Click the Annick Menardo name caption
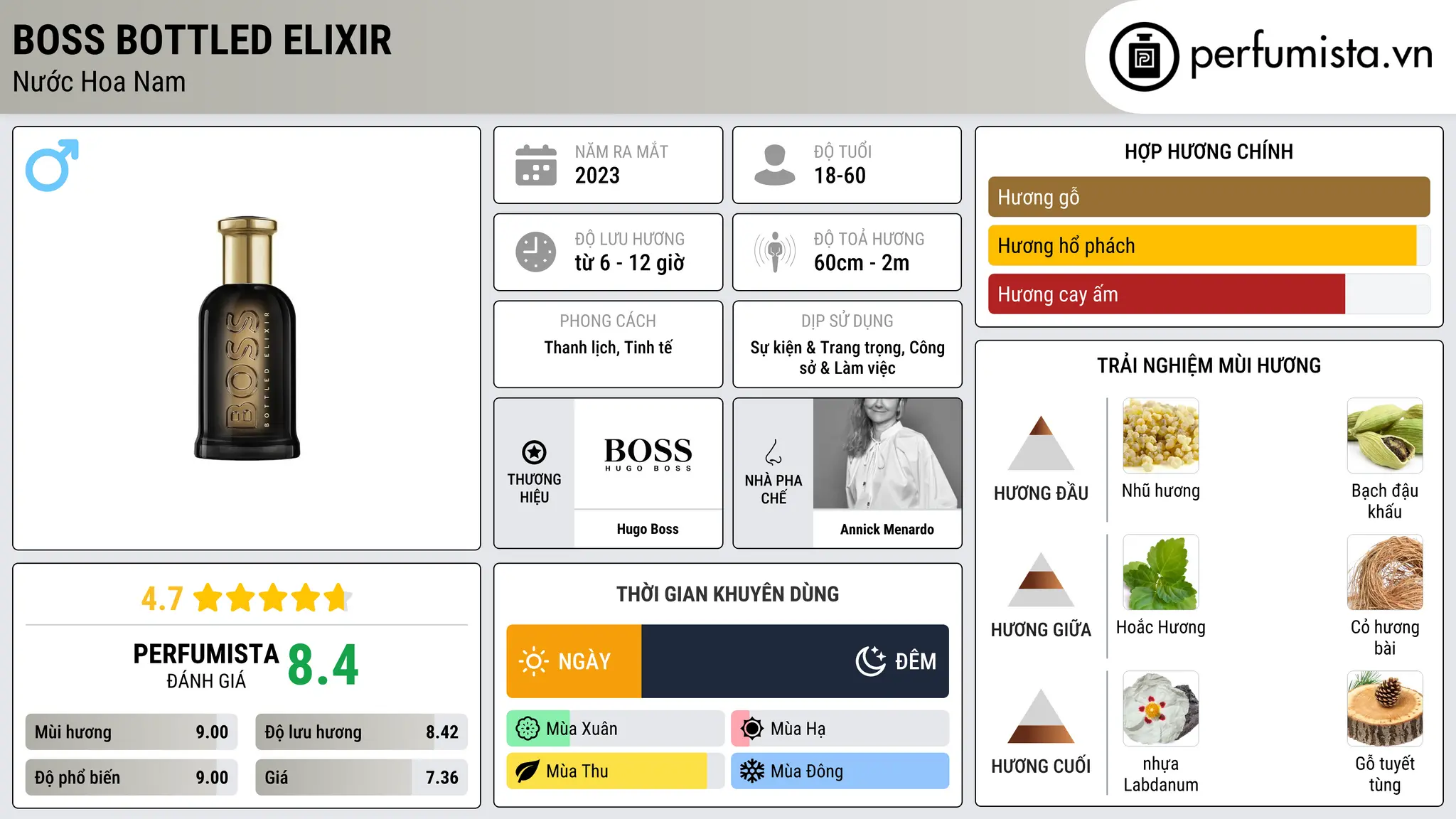Viewport: 1456px width, 819px height. point(887,529)
